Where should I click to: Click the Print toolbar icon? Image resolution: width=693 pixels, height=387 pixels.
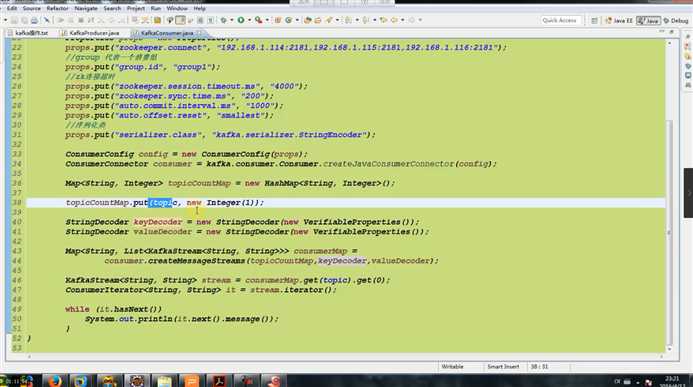tap(34, 20)
